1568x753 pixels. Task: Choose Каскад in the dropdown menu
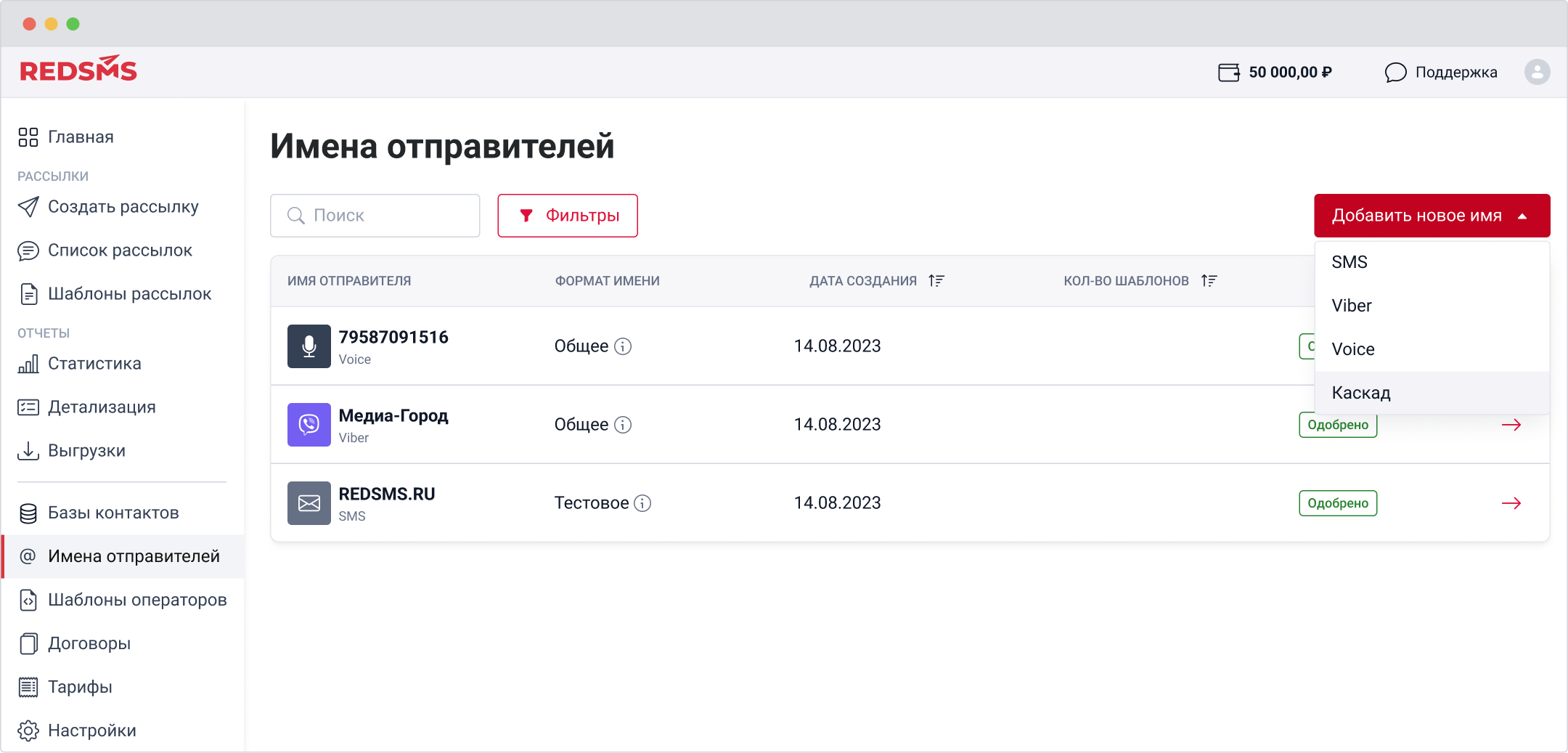(x=1361, y=393)
